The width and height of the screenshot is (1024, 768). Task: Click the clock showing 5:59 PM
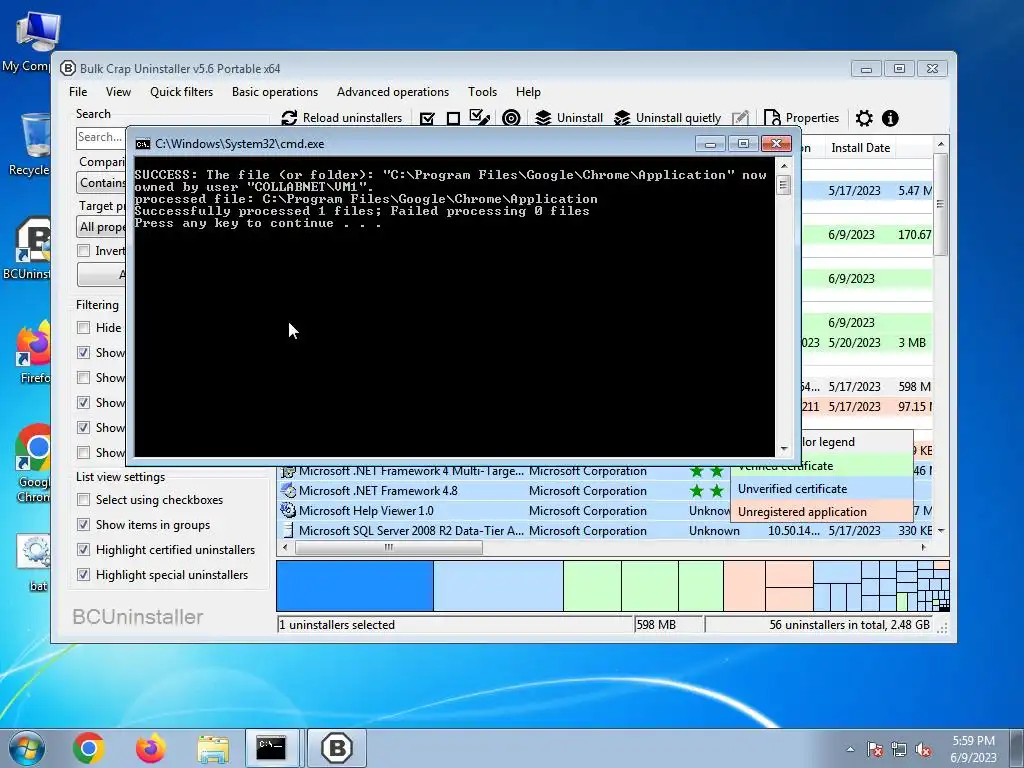(x=973, y=741)
